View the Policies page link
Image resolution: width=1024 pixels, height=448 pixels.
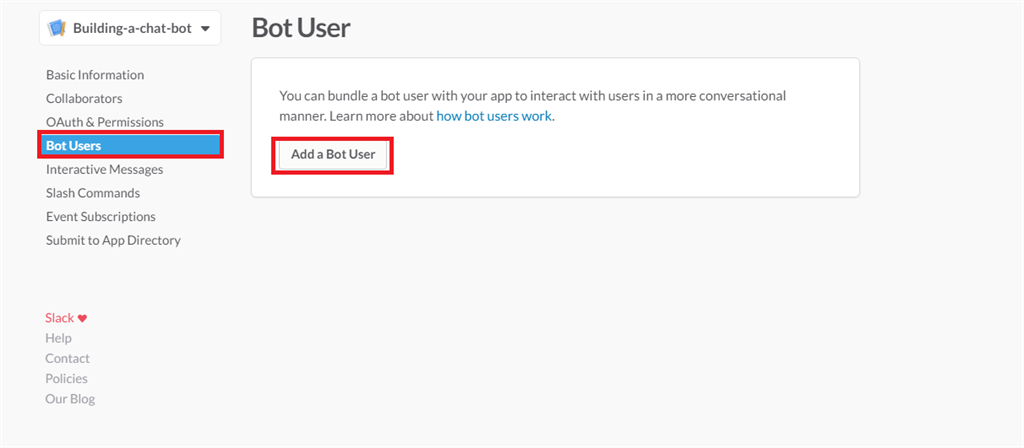coord(66,378)
